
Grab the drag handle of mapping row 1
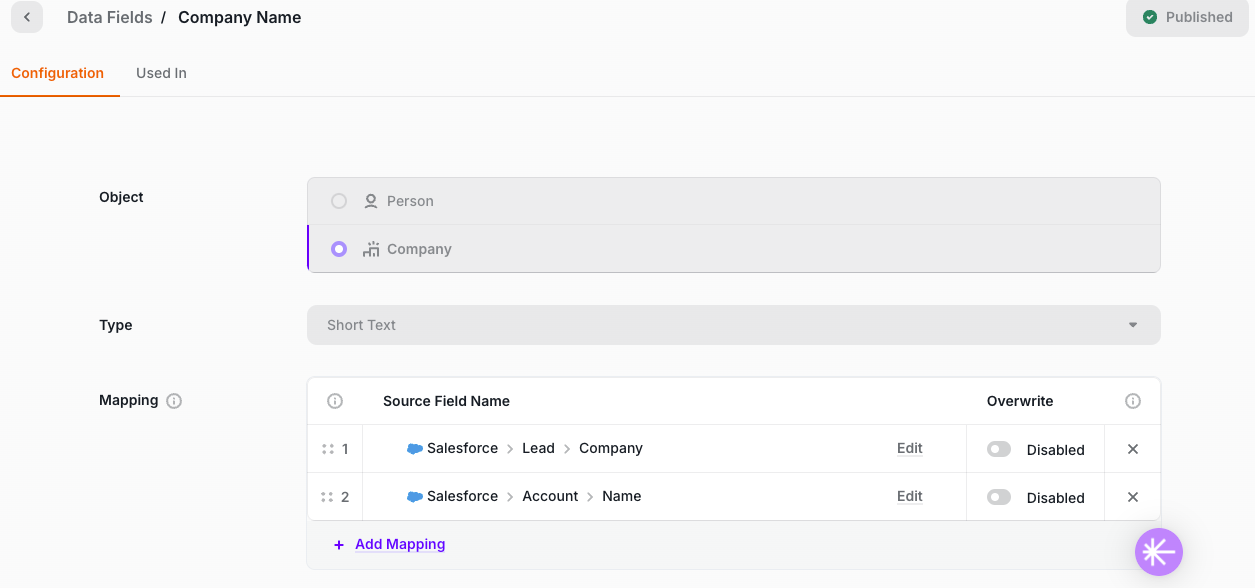pyautogui.click(x=327, y=449)
